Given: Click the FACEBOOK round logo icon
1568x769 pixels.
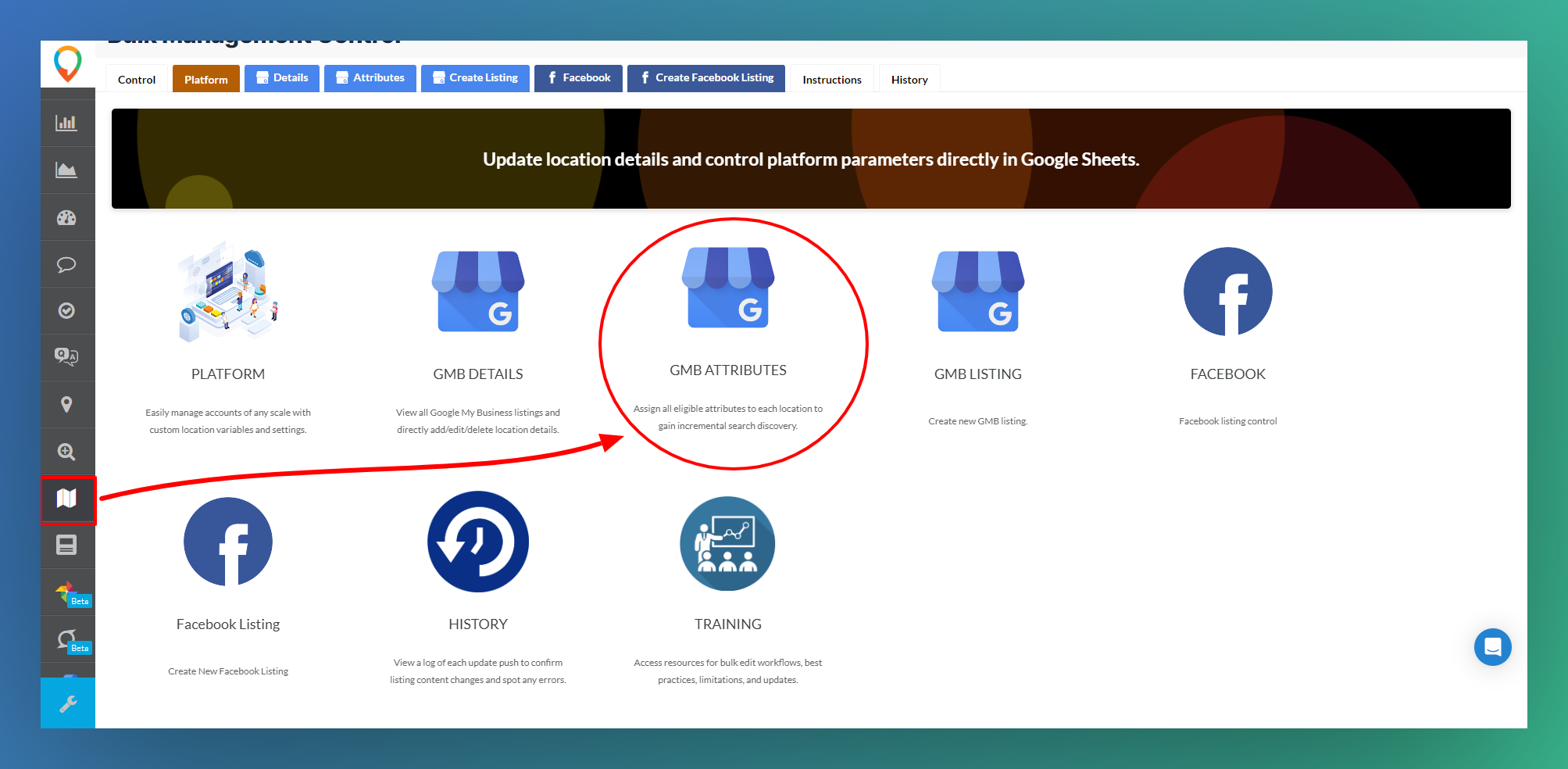Looking at the screenshot, I should [x=1228, y=292].
